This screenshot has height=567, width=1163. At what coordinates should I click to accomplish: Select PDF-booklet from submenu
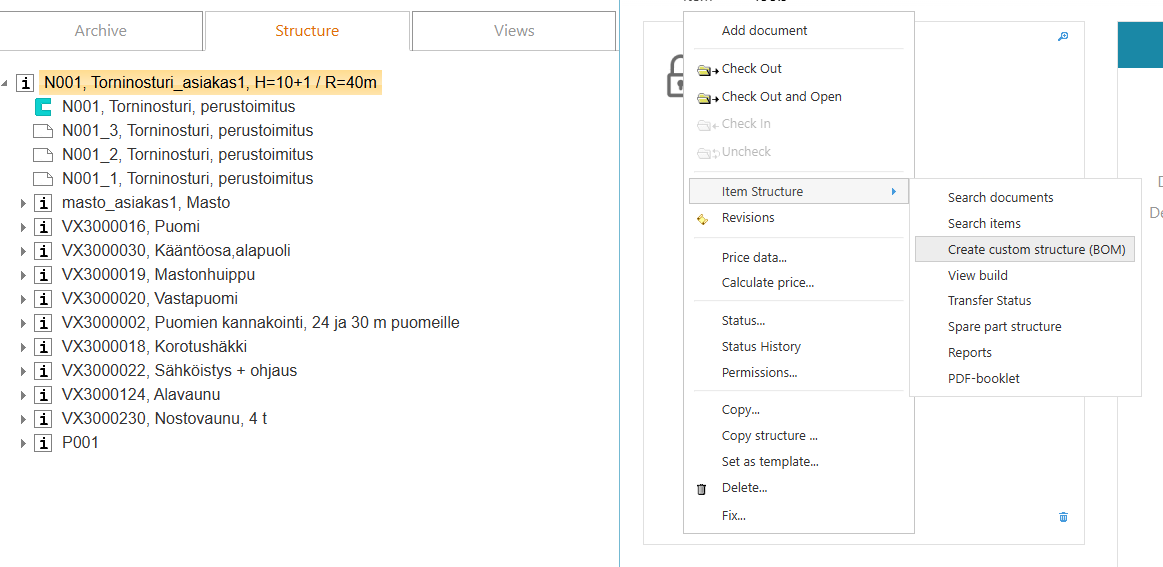coord(983,379)
